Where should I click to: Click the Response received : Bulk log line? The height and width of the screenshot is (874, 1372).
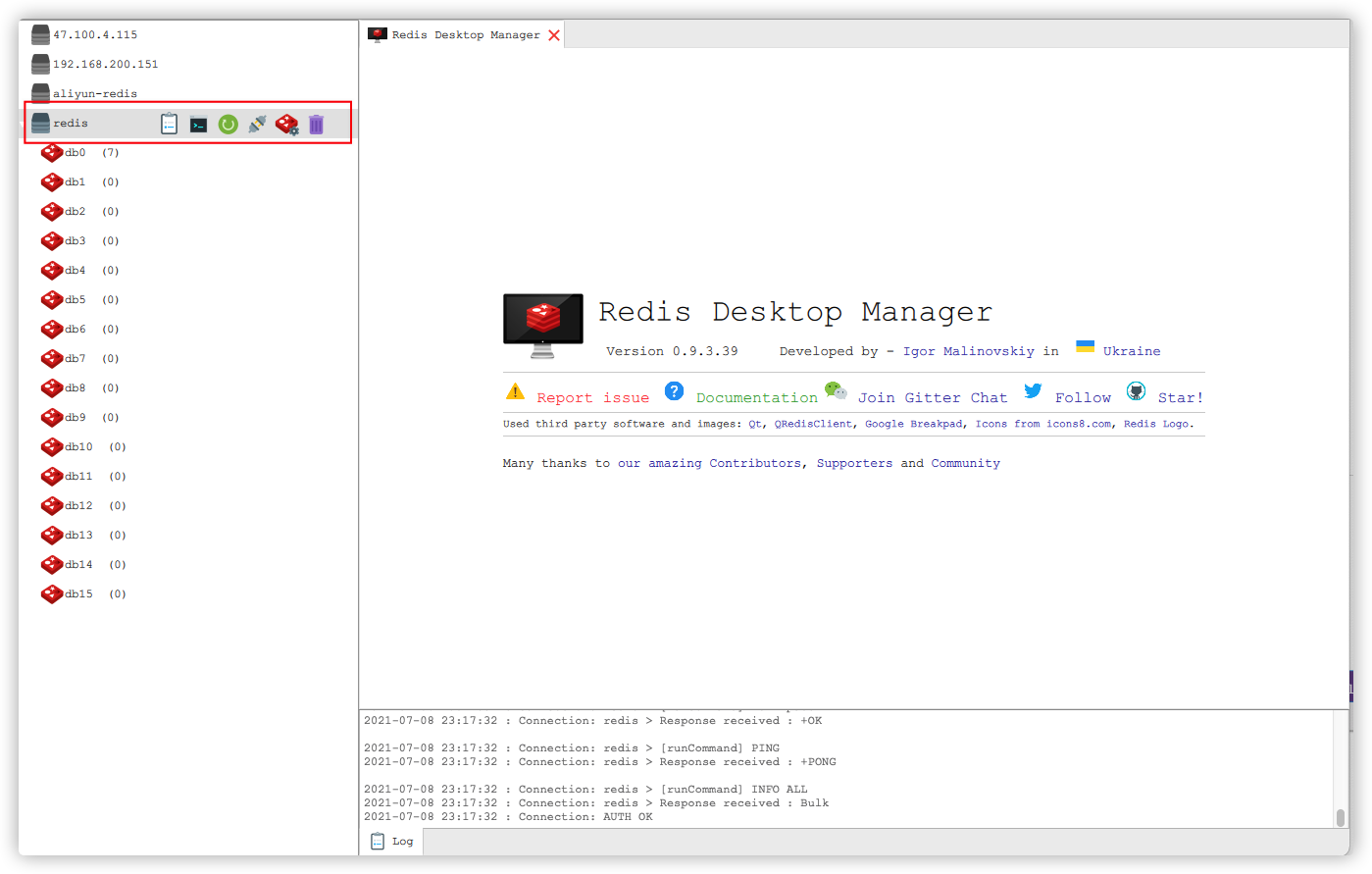pyautogui.click(x=596, y=803)
